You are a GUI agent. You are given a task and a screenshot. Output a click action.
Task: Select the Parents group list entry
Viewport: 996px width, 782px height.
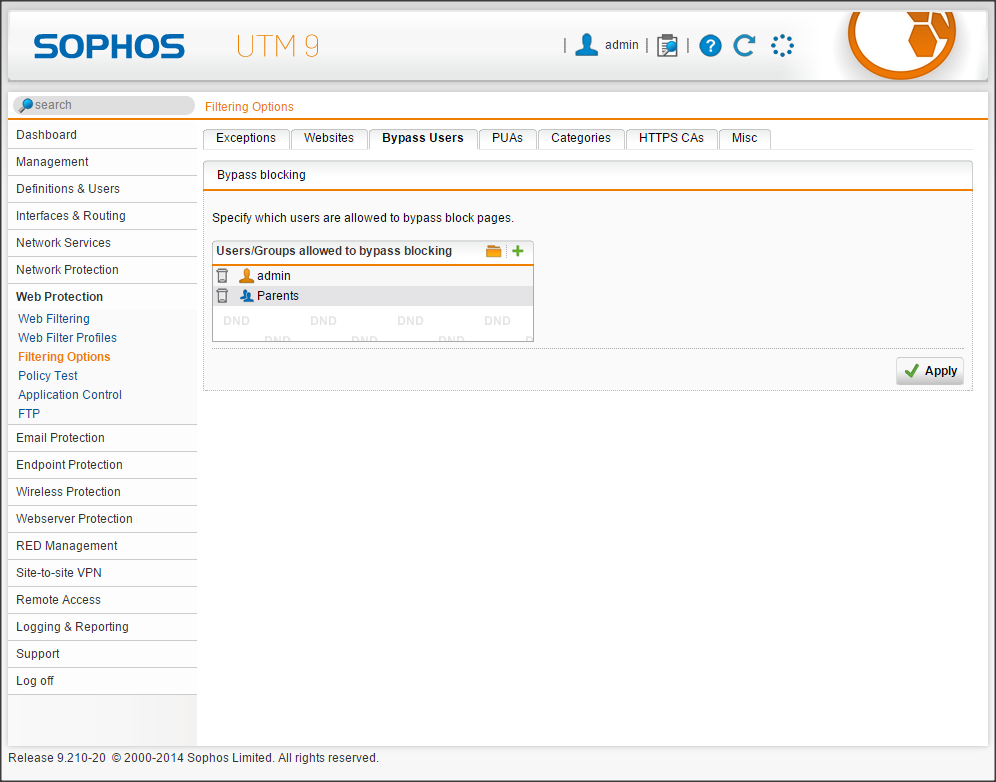278,296
